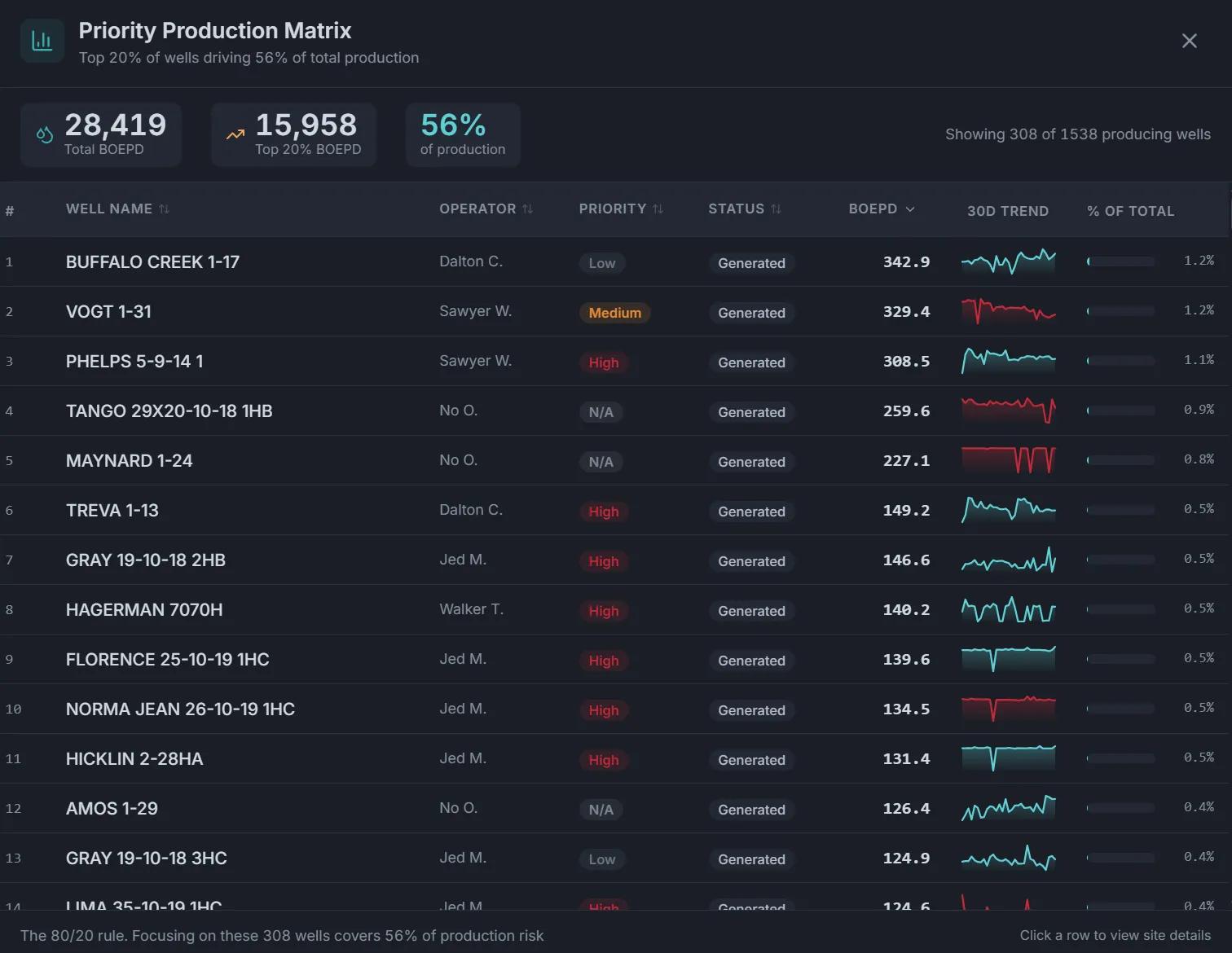Click the percent-of-total bar for BUFFALO CREEK 1-17

coord(1121,261)
